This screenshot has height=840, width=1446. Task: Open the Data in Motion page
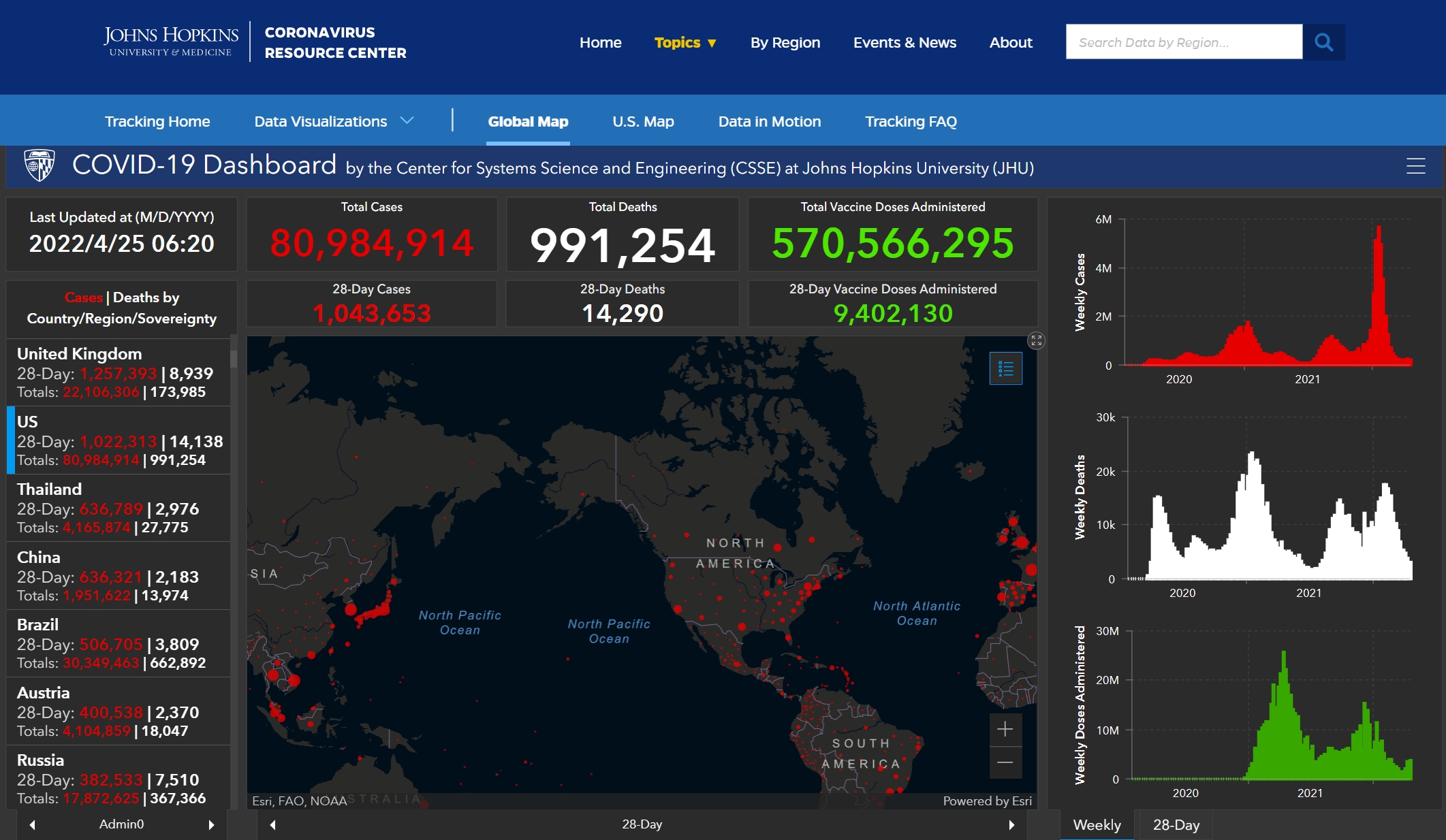(768, 121)
